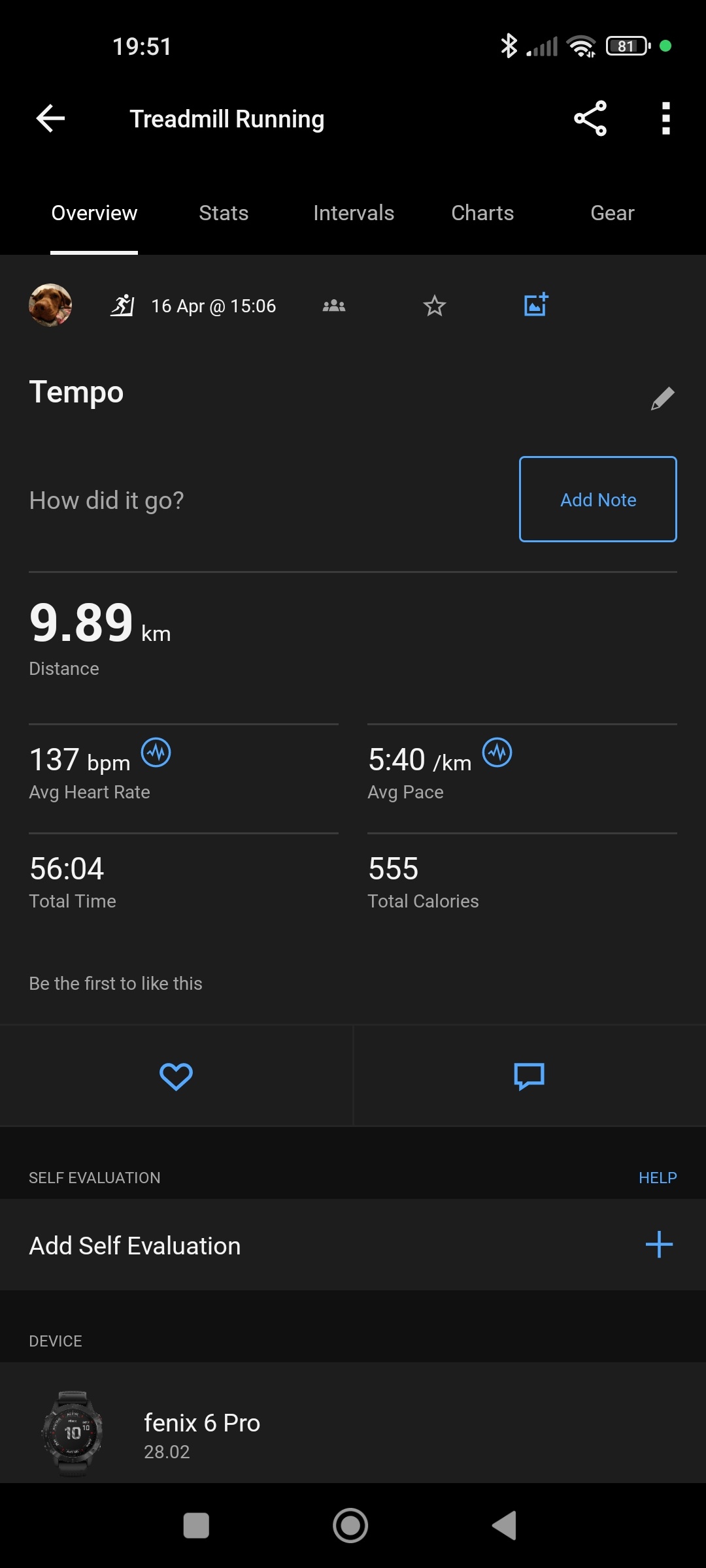This screenshot has height=1568, width=706.
Task: Edit the Tempo activity name
Action: pos(662,398)
